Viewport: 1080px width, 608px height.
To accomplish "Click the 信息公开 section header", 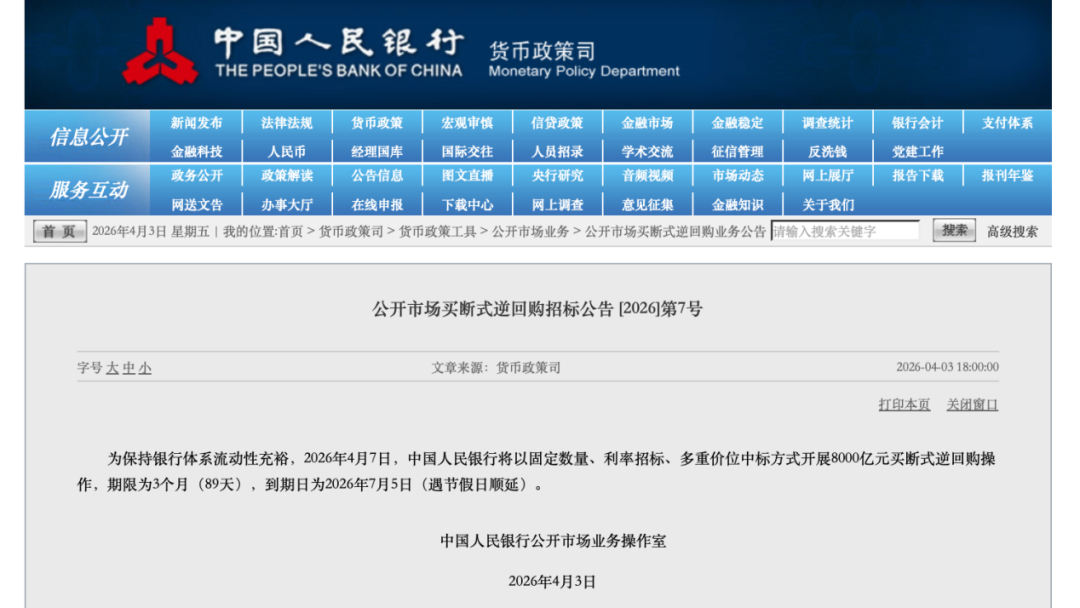I will [x=88, y=137].
